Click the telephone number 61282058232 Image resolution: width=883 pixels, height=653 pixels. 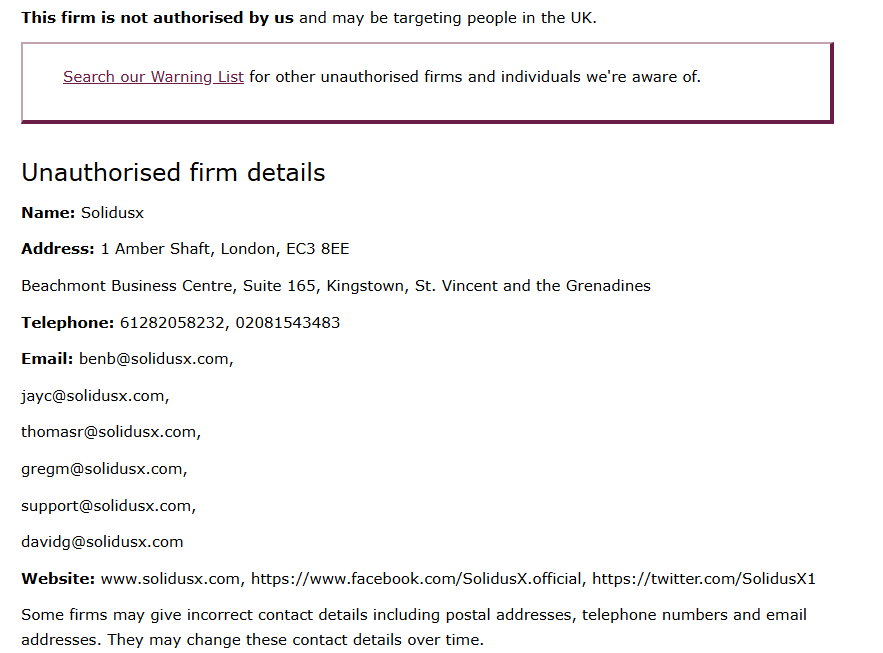pyautogui.click(x=173, y=323)
